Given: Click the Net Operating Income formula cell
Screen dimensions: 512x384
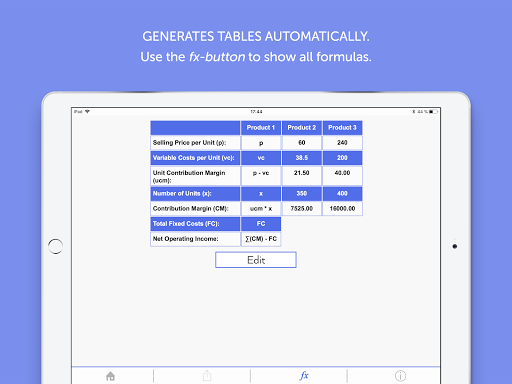Looking at the screenshot, I should [261, 239].
